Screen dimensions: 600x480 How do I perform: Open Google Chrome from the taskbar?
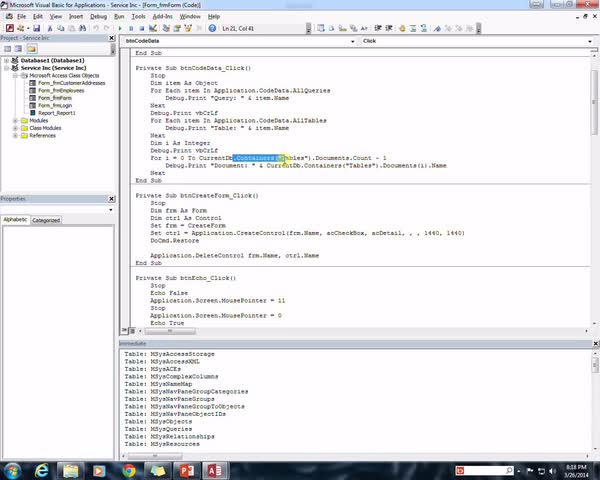click(x=130, y=470)
